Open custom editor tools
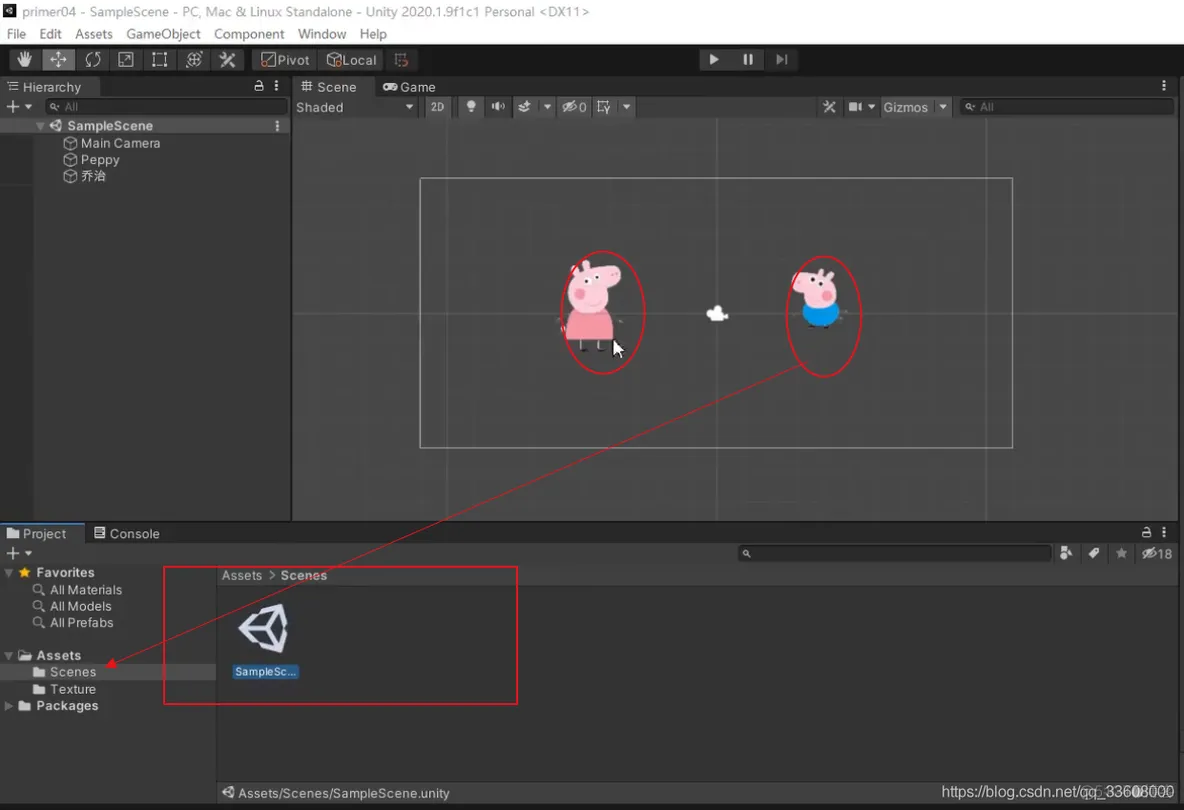The height and width of the screenshot is (810, 1184). [227, 60]
